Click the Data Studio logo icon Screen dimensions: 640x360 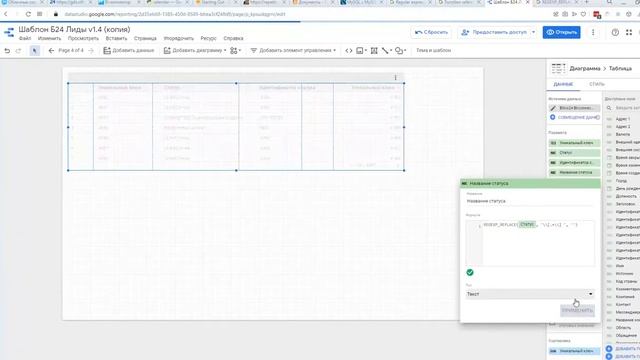coord(9,32)
